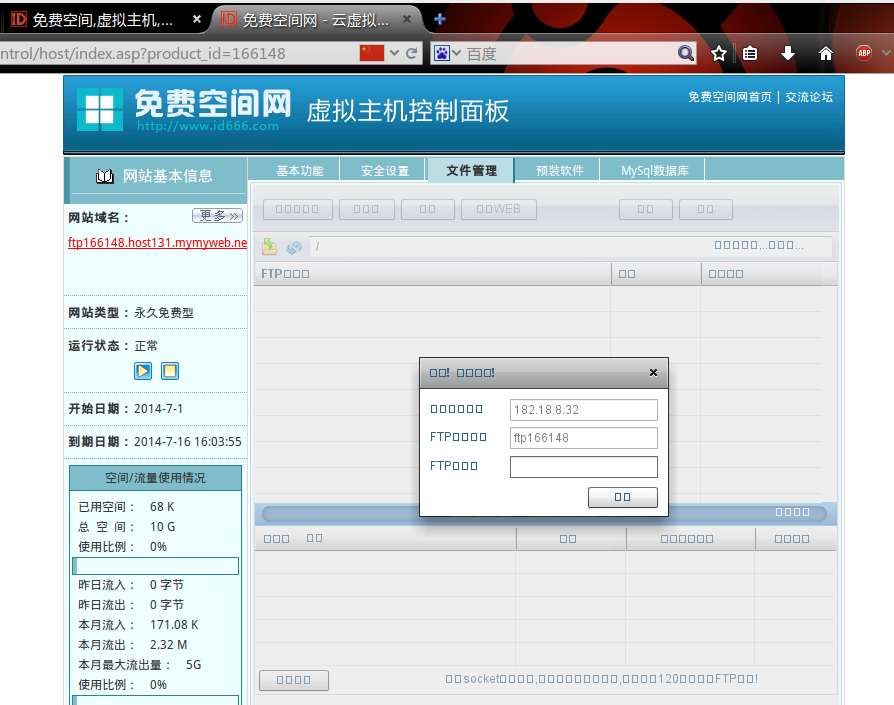Switch to the 安全设置 tab
The width and height of the screenshot is (894, 705).
385,170
